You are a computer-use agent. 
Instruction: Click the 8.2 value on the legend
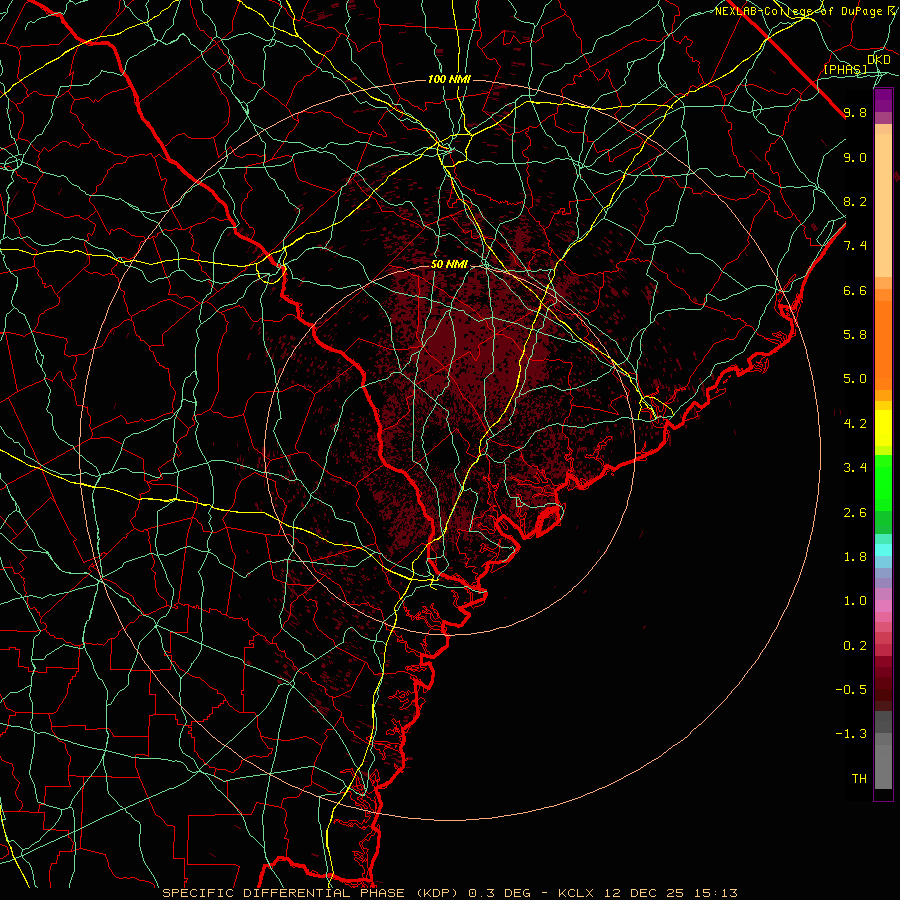click(855, 201)
